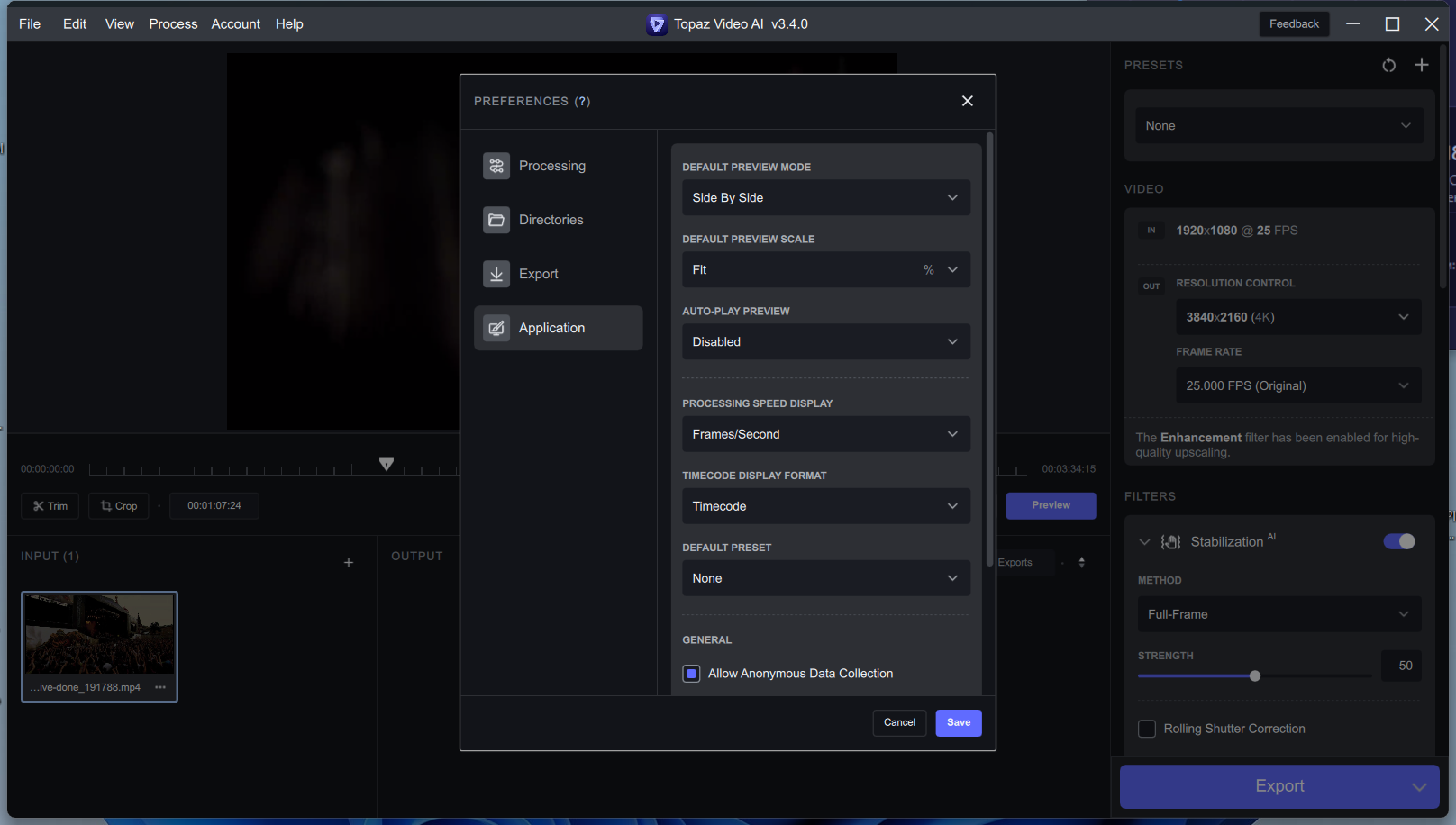
Task: Add a new preset with plus icon
Action: click(1422, 65)
